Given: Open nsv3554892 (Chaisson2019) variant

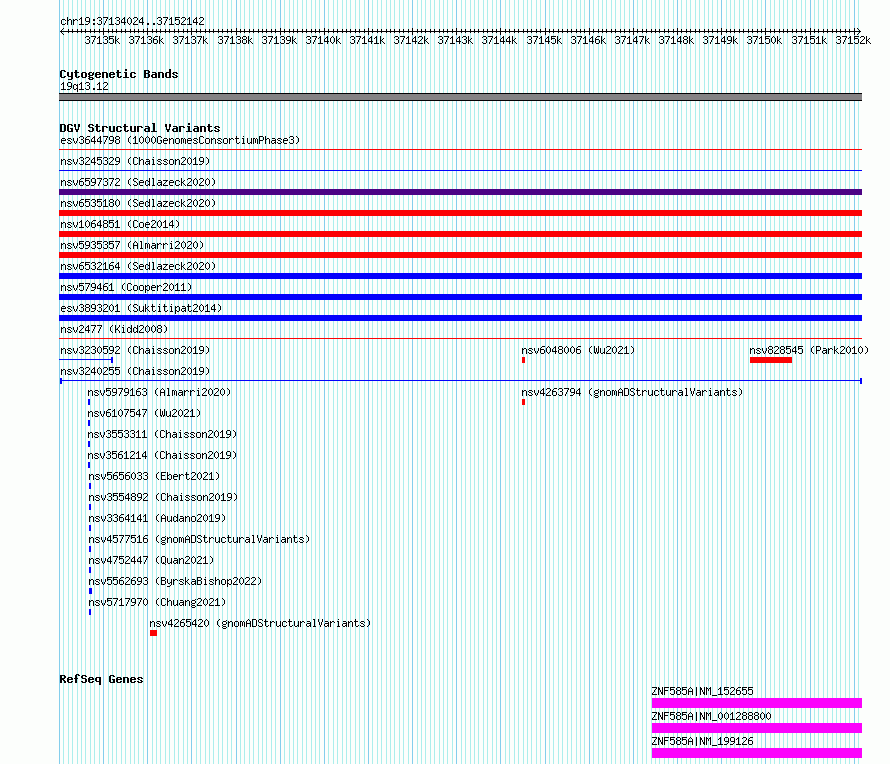Looking at the screenshot, I should click(x=163, y=497).
